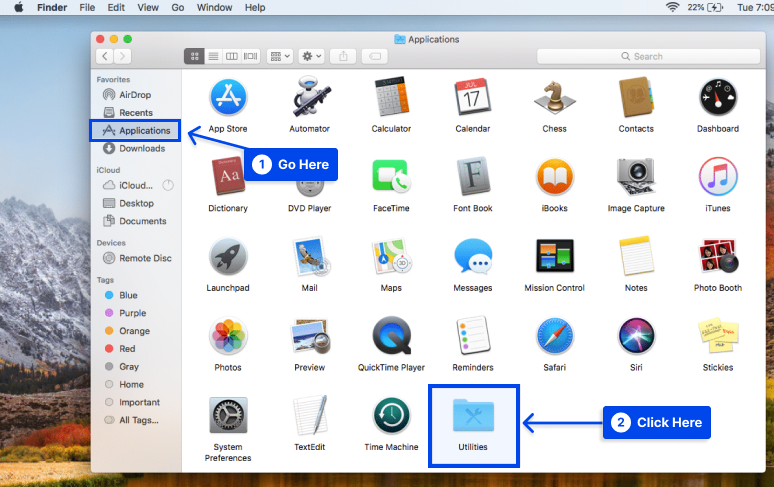Click the Share toolbar button
Screen dimensions: 774x487
343,56
